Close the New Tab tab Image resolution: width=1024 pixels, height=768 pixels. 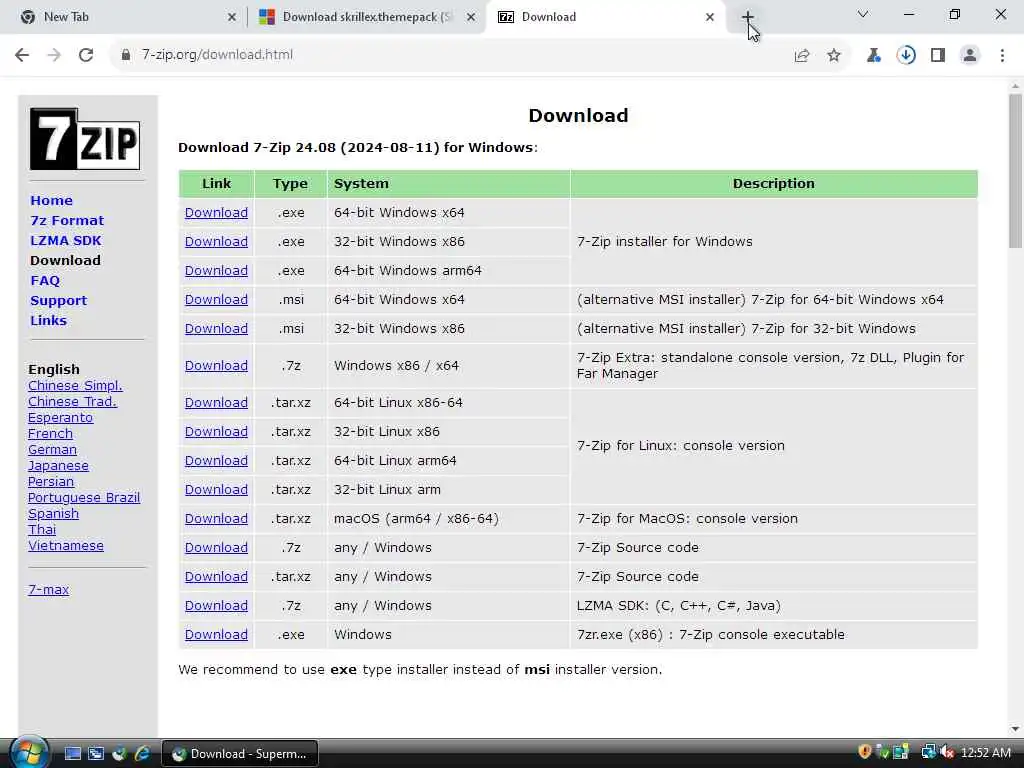[x=232, y=18]
